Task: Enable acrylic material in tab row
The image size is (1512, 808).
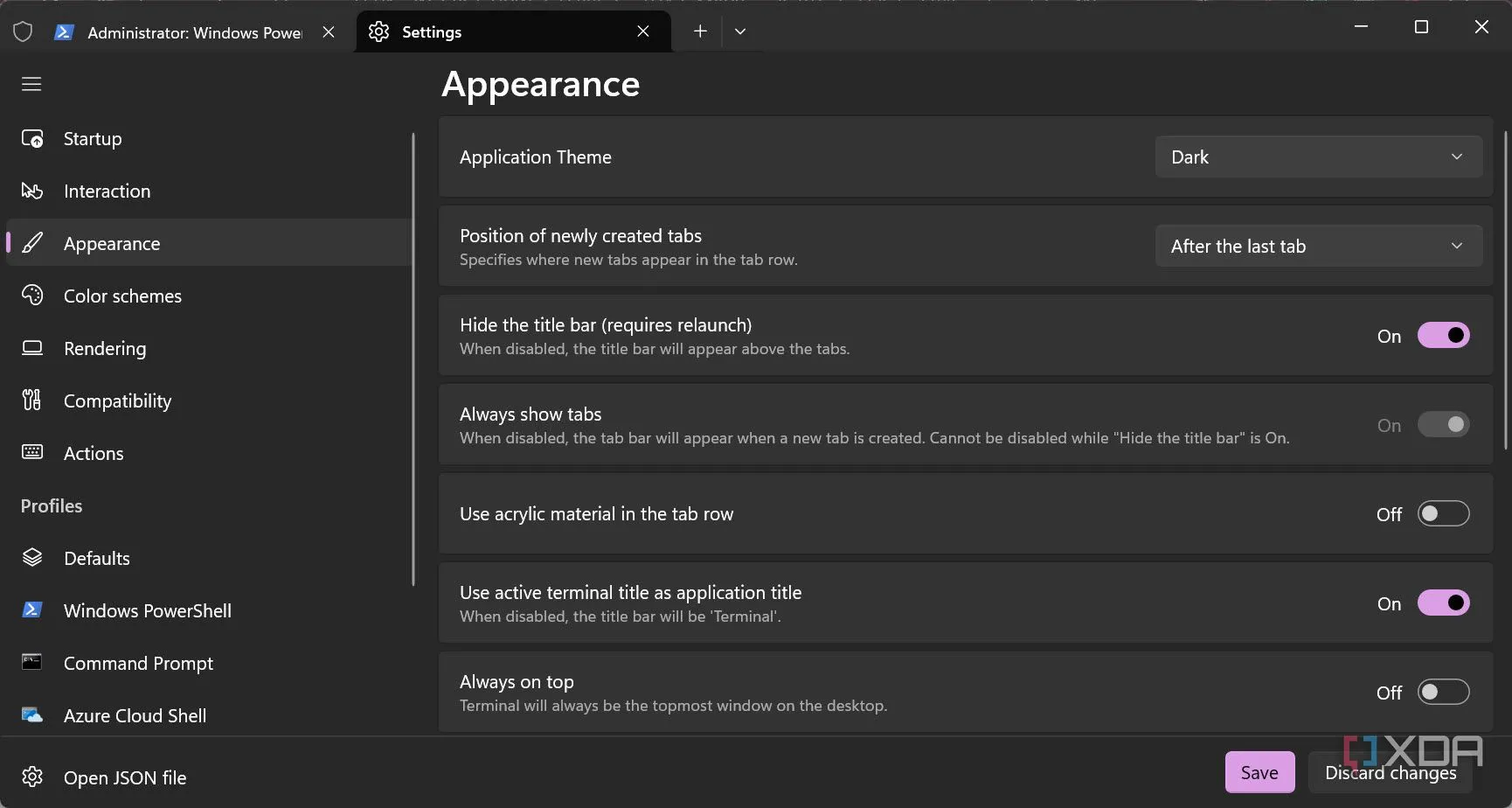Action: pos(1443,514)
